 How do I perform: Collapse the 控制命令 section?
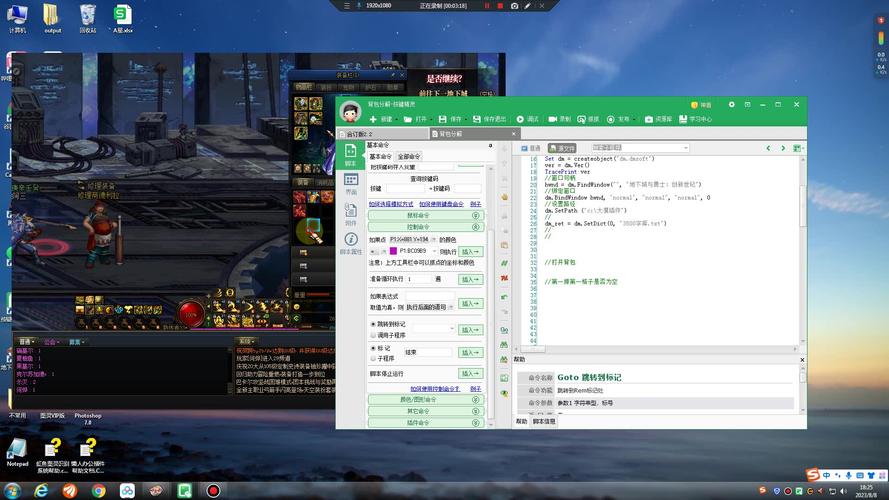[426, 227]
